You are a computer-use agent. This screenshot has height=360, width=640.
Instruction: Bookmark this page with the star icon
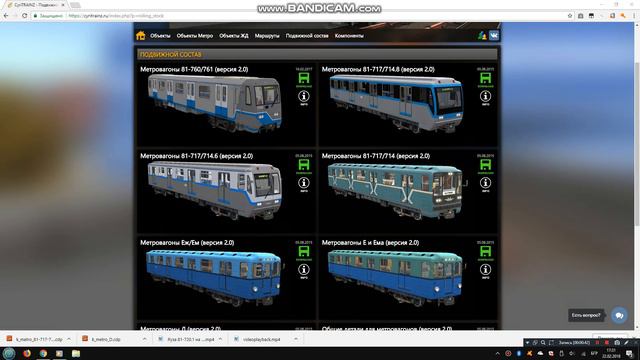coord(570,16)
